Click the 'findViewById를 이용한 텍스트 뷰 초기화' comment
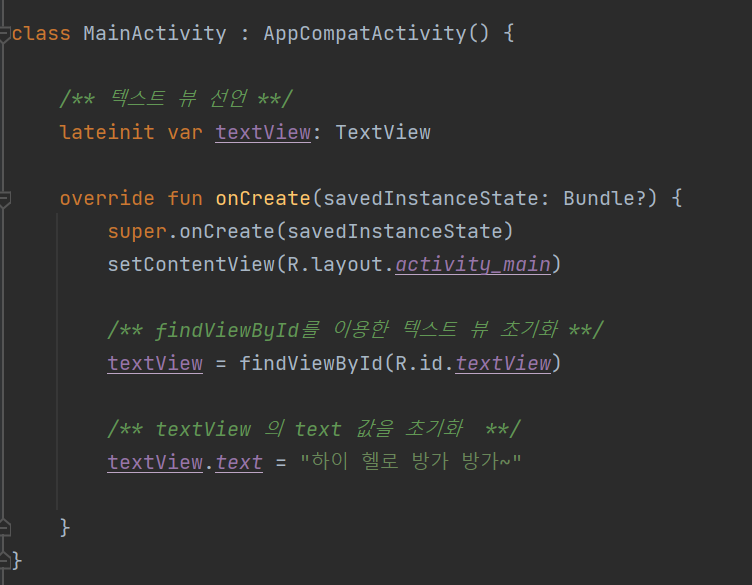 [355, 330]
